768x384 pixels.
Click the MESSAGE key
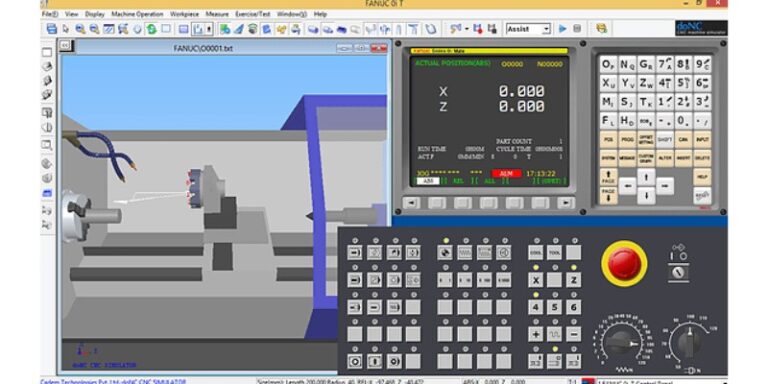point(626,158)
